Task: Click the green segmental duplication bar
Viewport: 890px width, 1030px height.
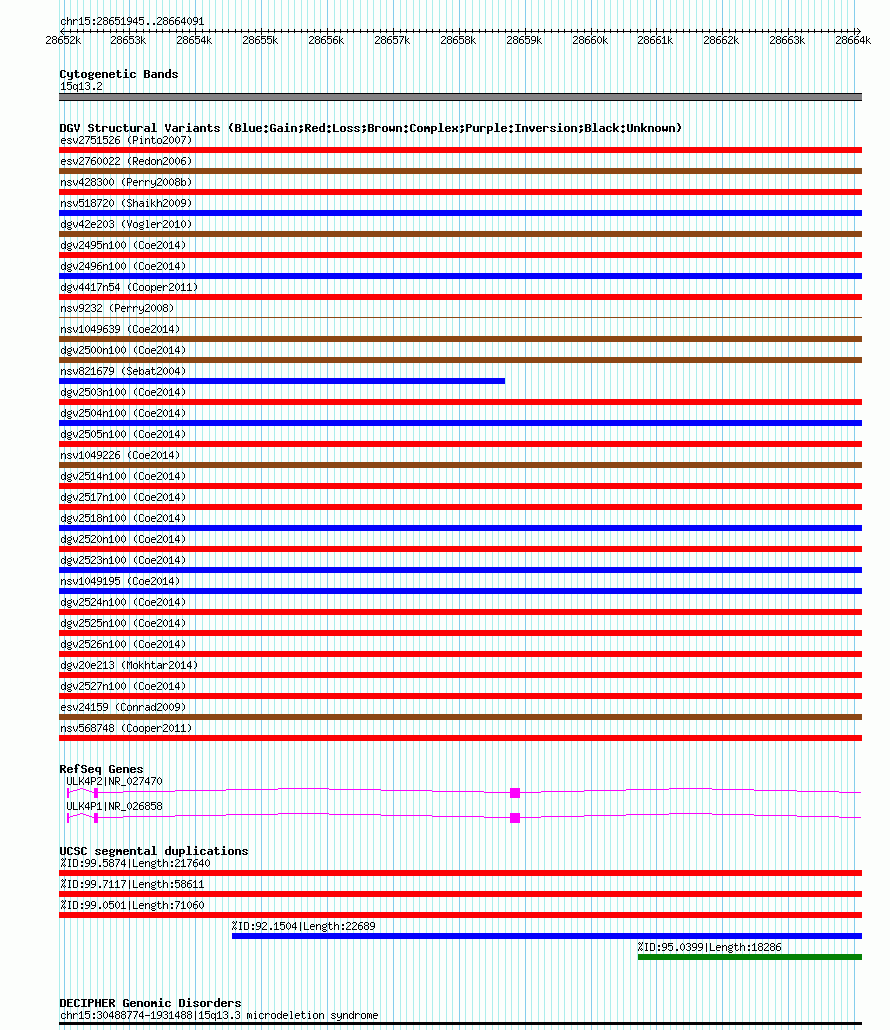Action: pyautogui.click(x=749, y=957)
